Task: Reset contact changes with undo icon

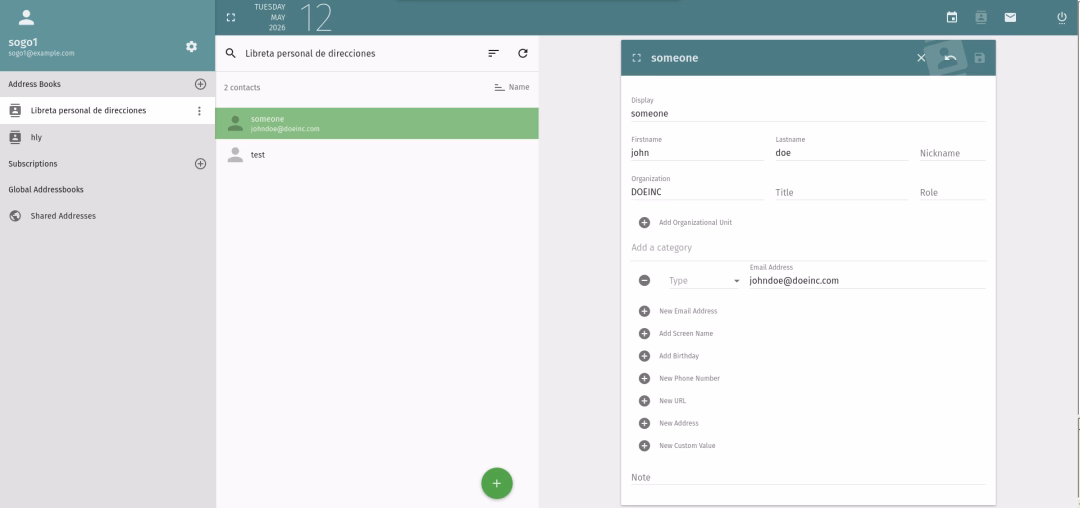Action: [x=951, y=58]
